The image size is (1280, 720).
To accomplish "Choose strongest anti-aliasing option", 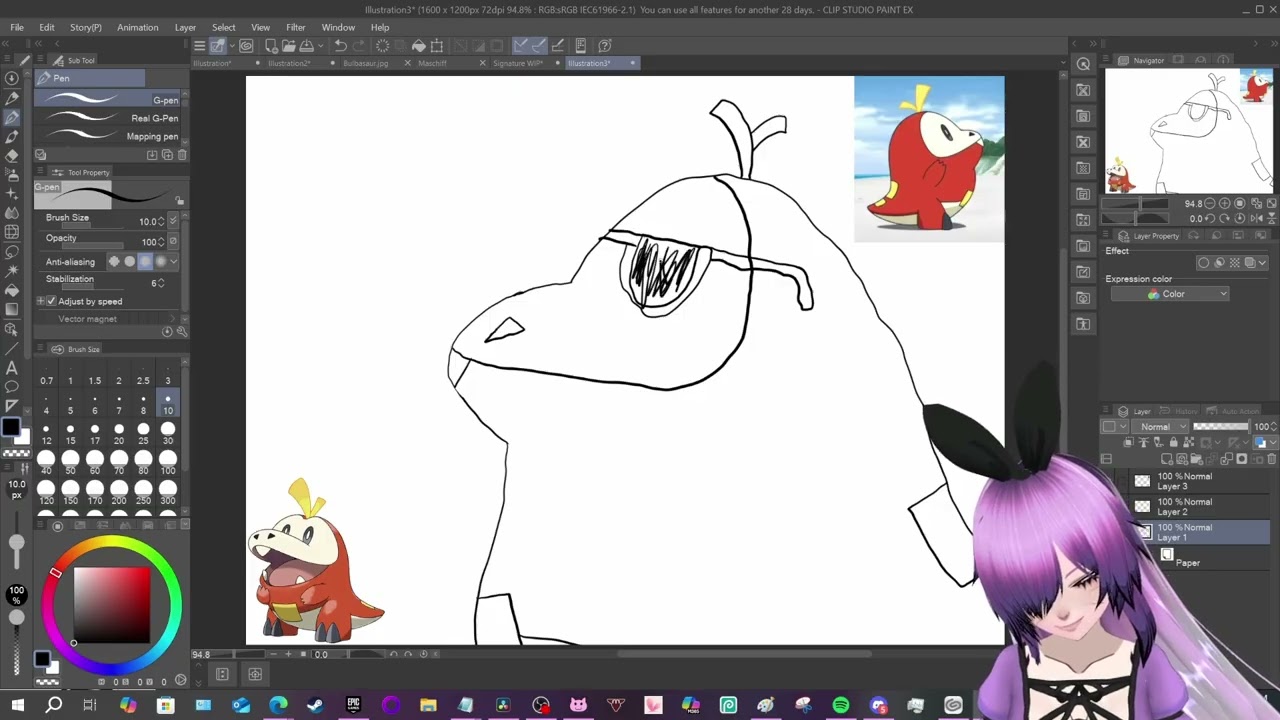I will pos(161,261).
